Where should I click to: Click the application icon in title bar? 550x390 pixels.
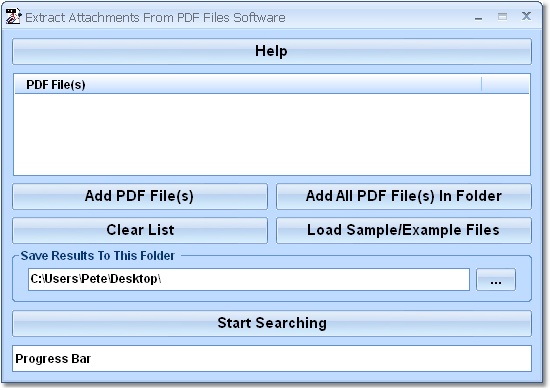[x=13, y=16]
